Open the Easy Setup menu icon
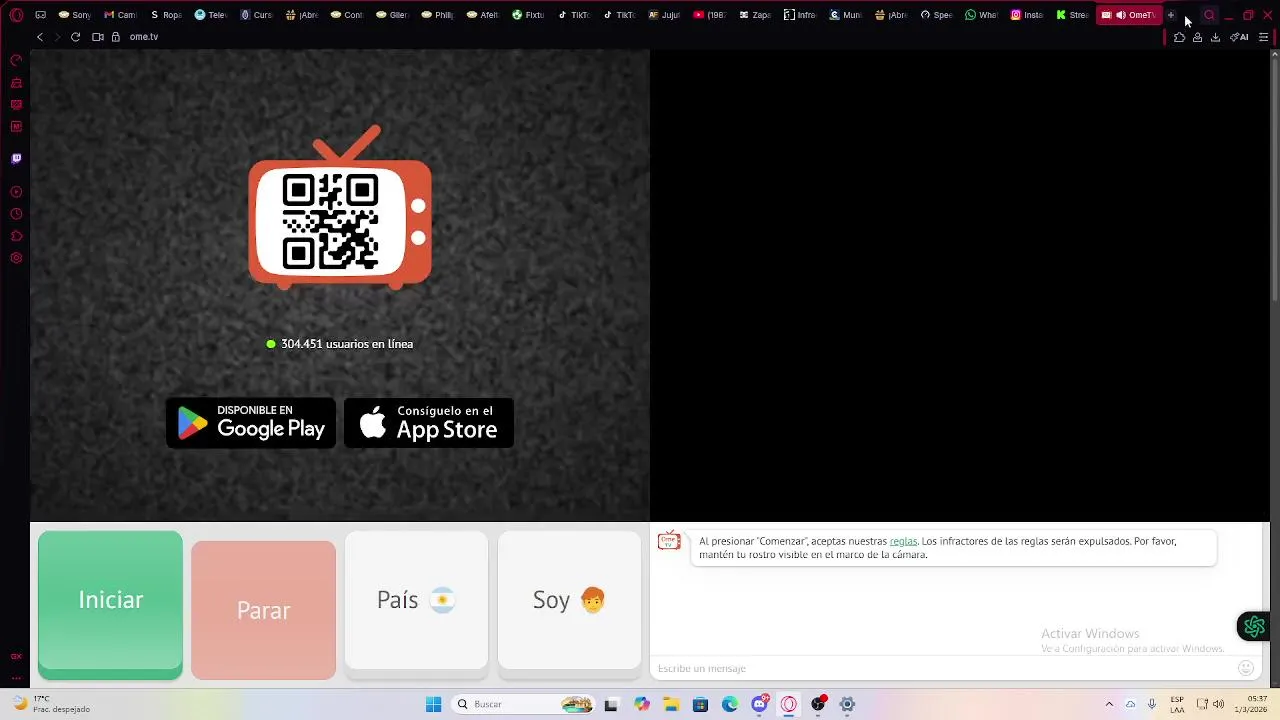The height and width of the screenshot is (720, 1280). pos(1264,37)
